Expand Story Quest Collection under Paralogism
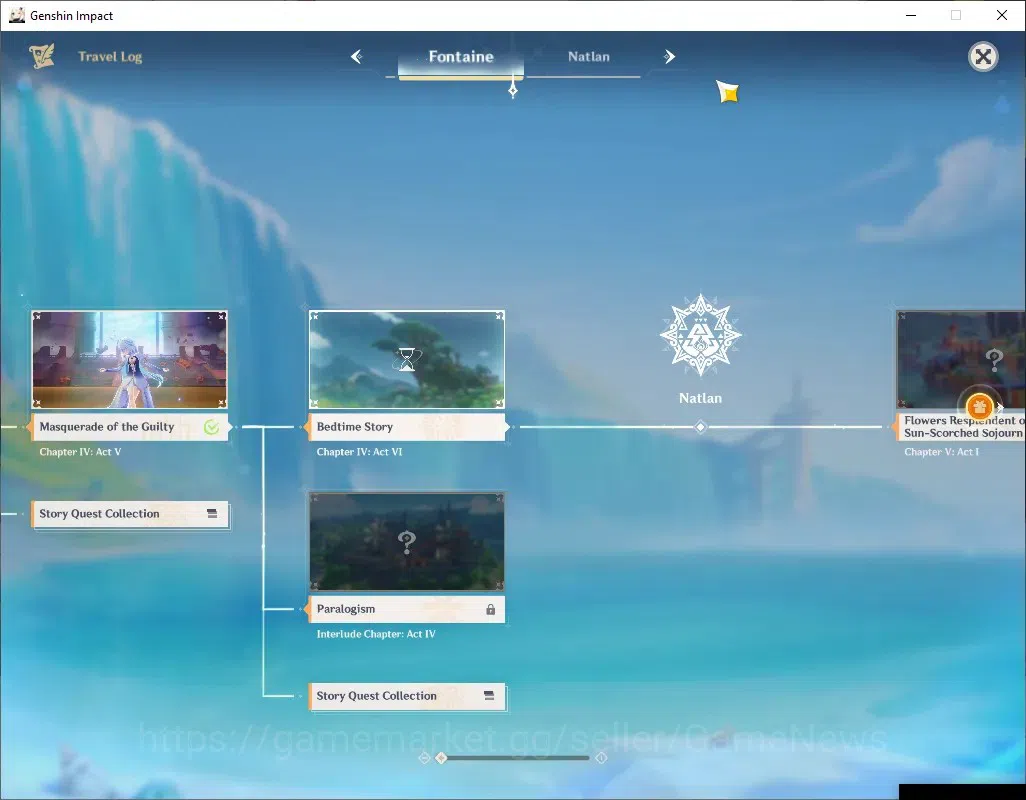The image size is (1026, 800). pos(407,696)
